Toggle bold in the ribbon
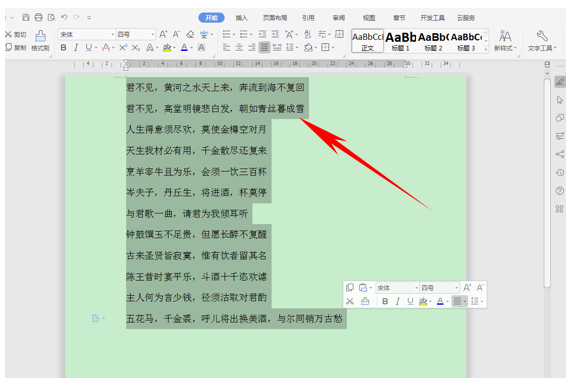566x378 pixels. (x=64, y=47)
